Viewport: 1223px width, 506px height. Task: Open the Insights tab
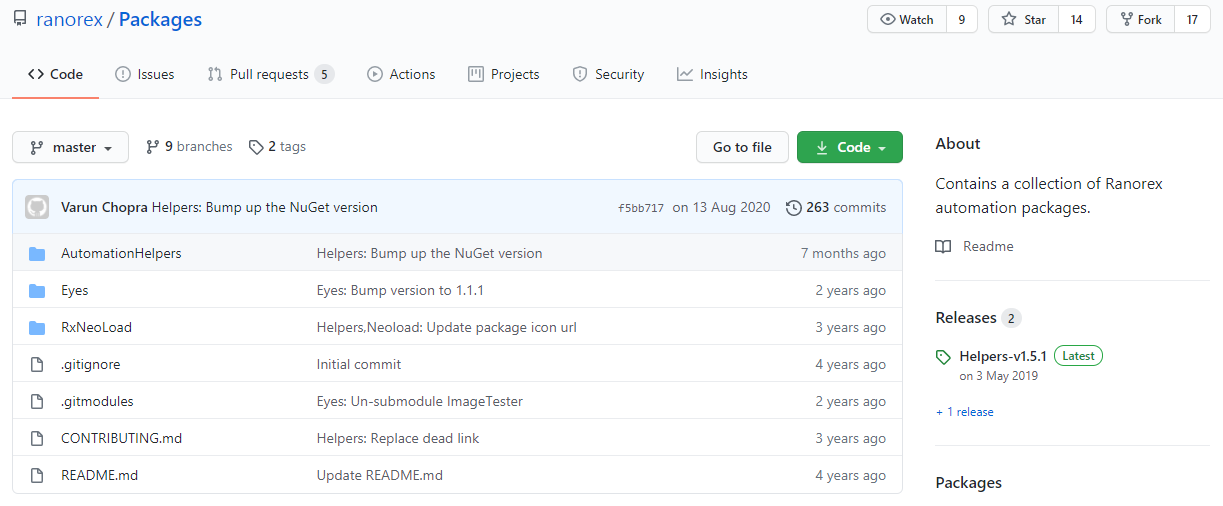(x=712, y=74)
